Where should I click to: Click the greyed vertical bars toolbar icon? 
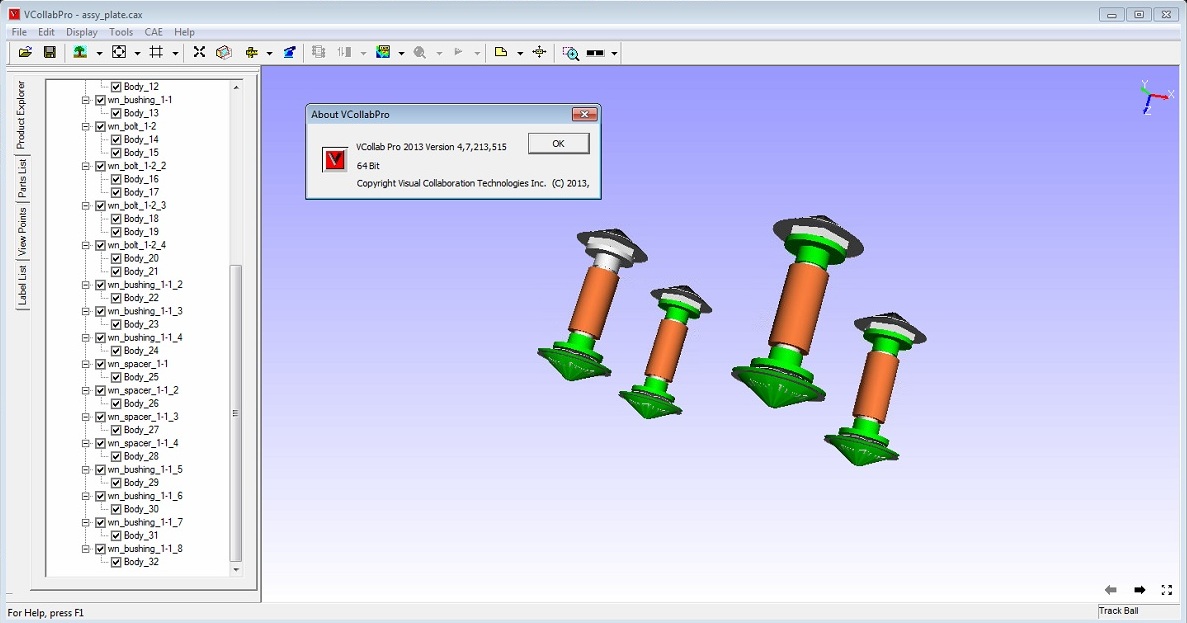pyautogui.click(x=344, y=52)
